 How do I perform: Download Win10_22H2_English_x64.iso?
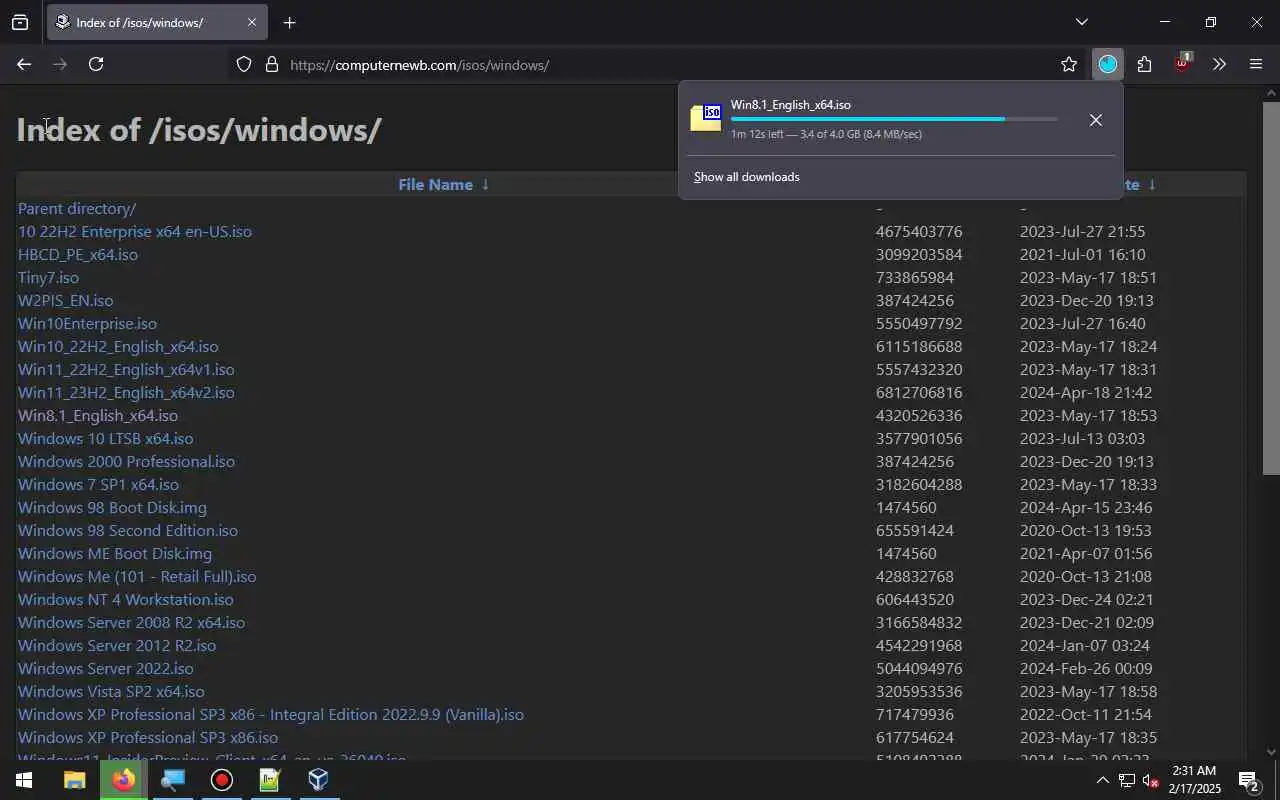click(118, 346)
